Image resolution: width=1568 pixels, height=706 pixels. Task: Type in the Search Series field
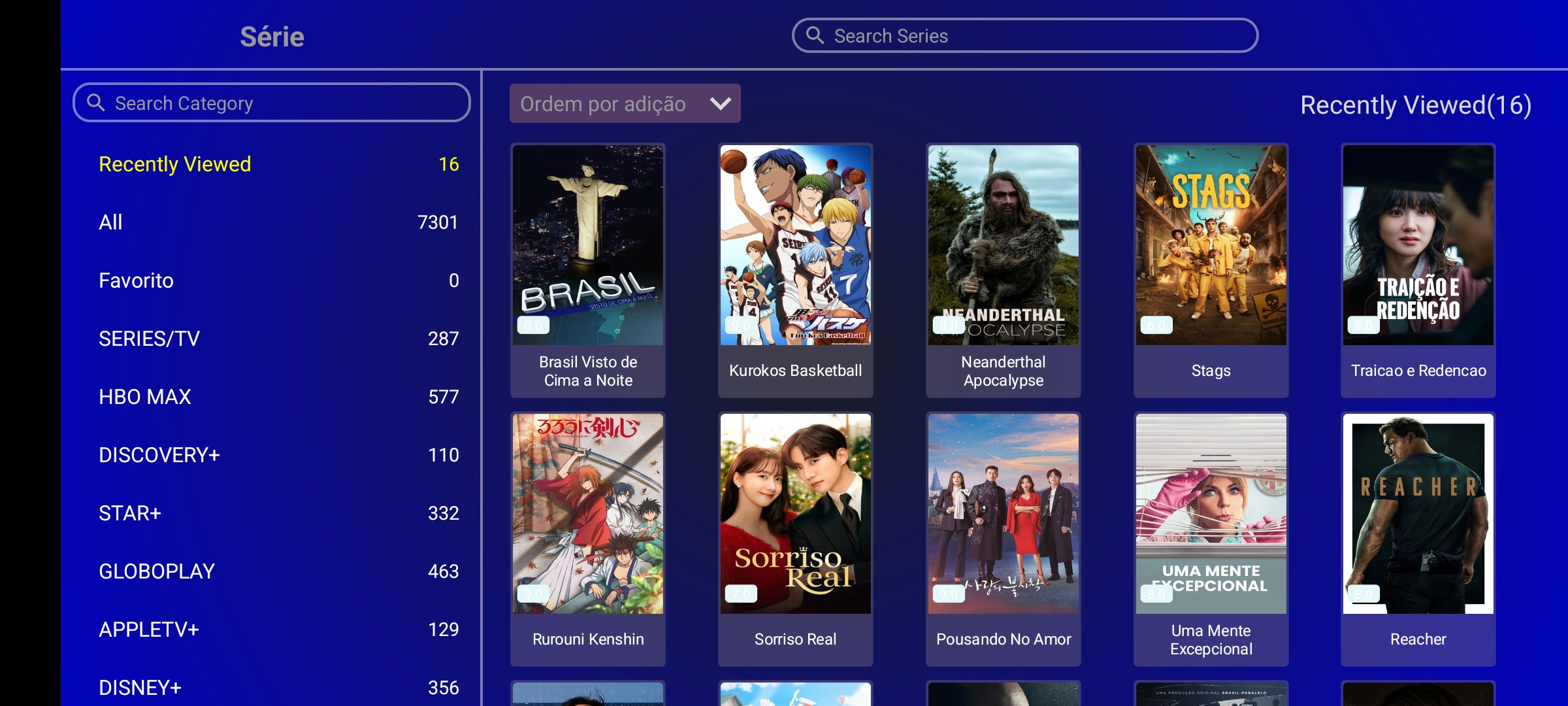(x=1039, y=36)
